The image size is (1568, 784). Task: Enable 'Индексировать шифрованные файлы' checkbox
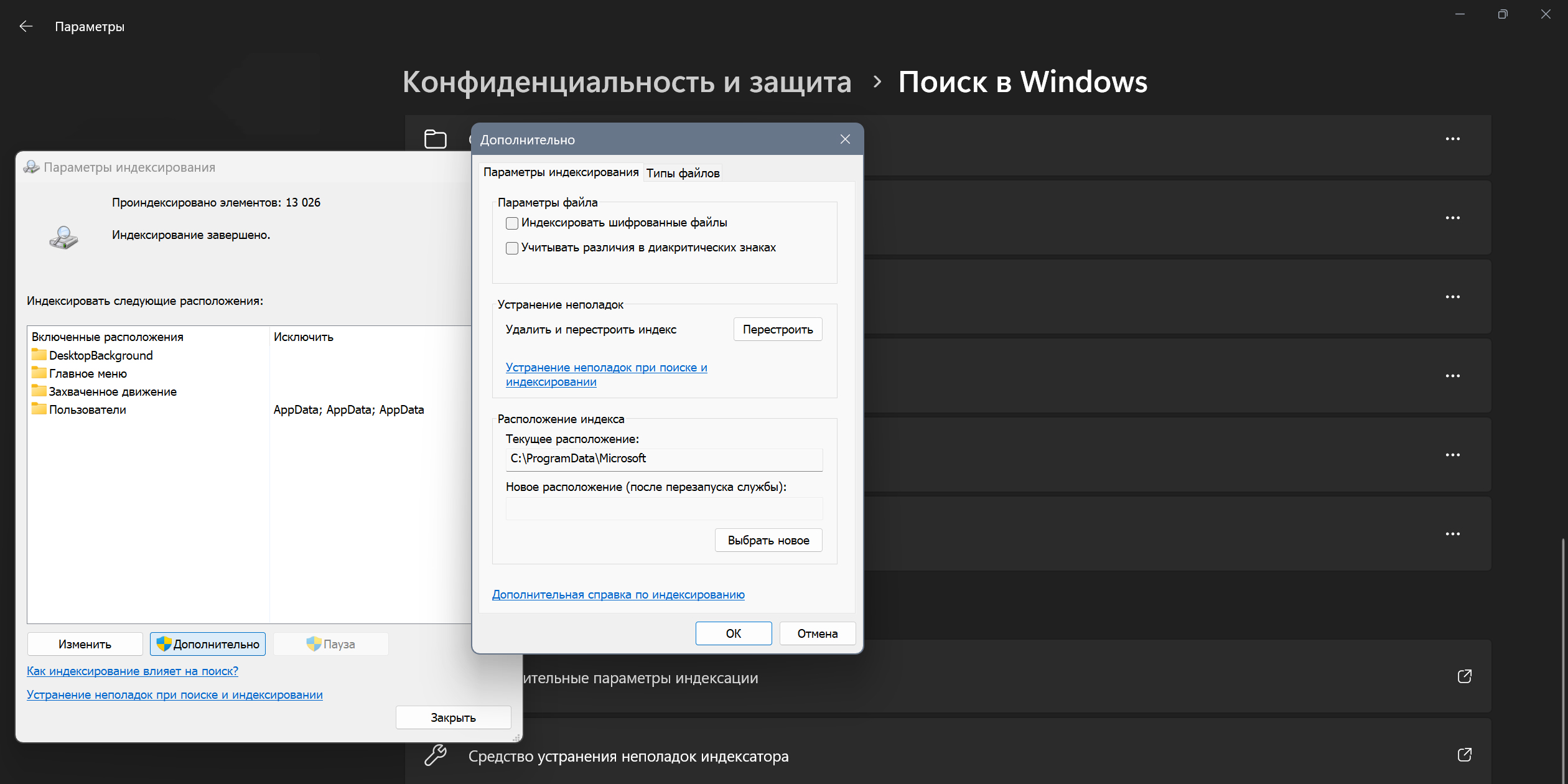tap(512, 223)
